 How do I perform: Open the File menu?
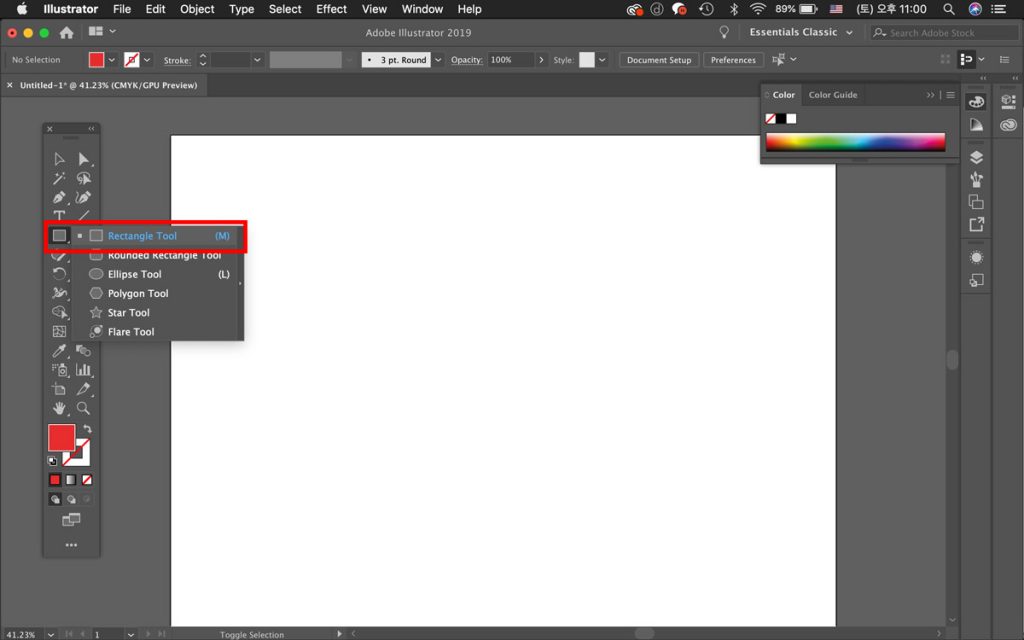pyautogui.click(x=121, y=9)
